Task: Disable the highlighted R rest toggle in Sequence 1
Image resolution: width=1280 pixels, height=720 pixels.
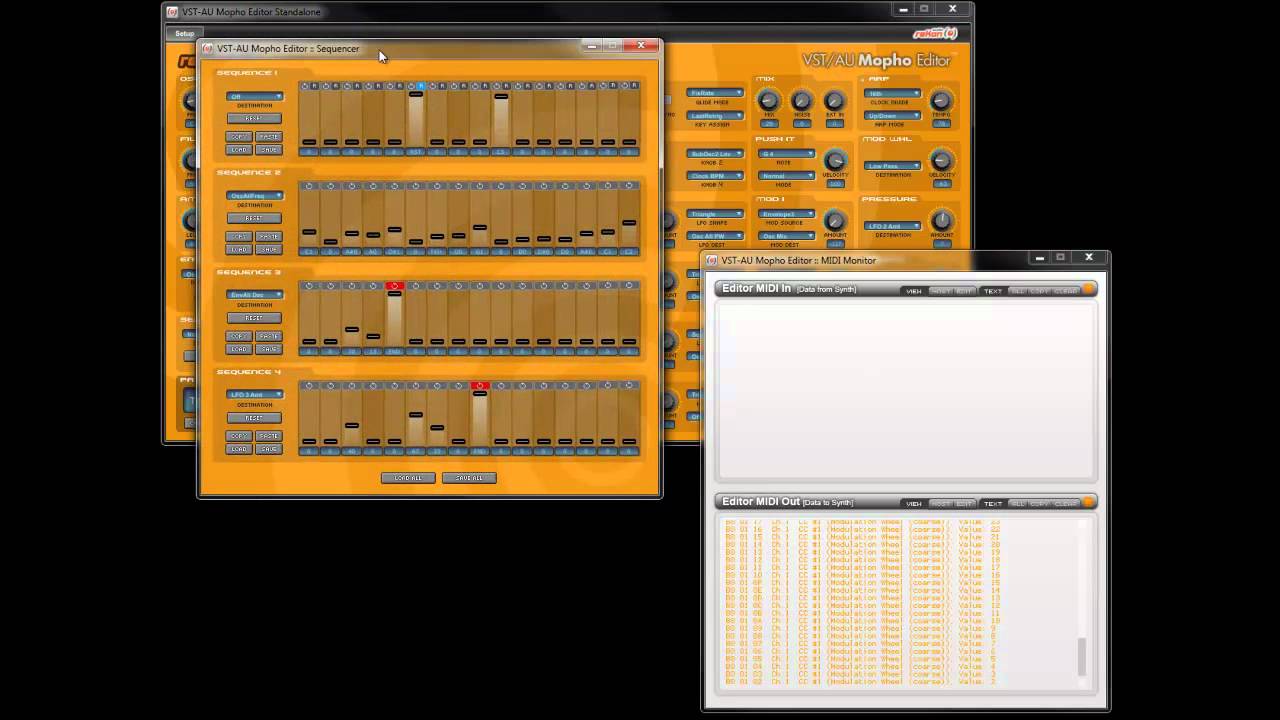Action: point(421,86)
